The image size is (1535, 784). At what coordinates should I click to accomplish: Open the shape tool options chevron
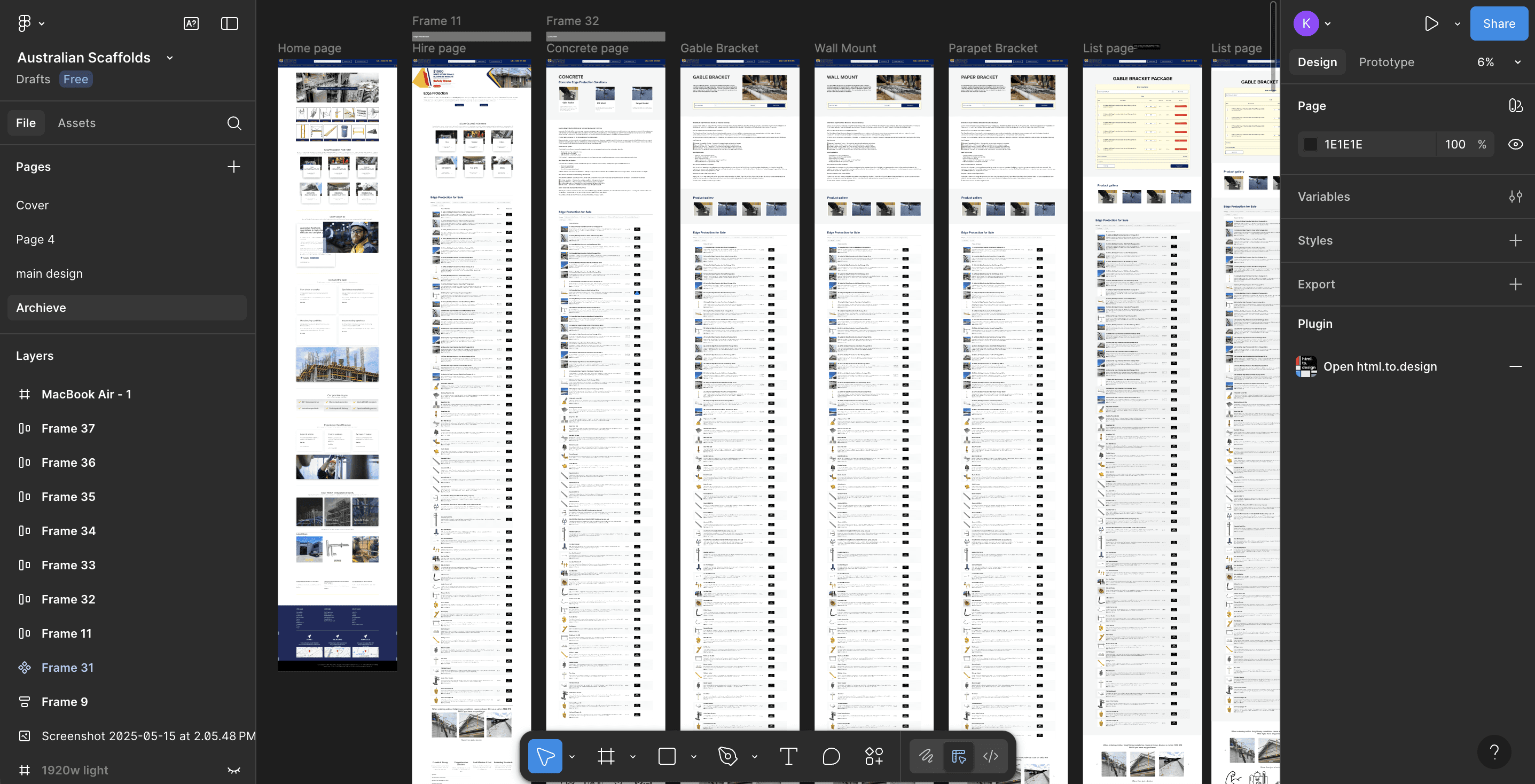point(694,757)
